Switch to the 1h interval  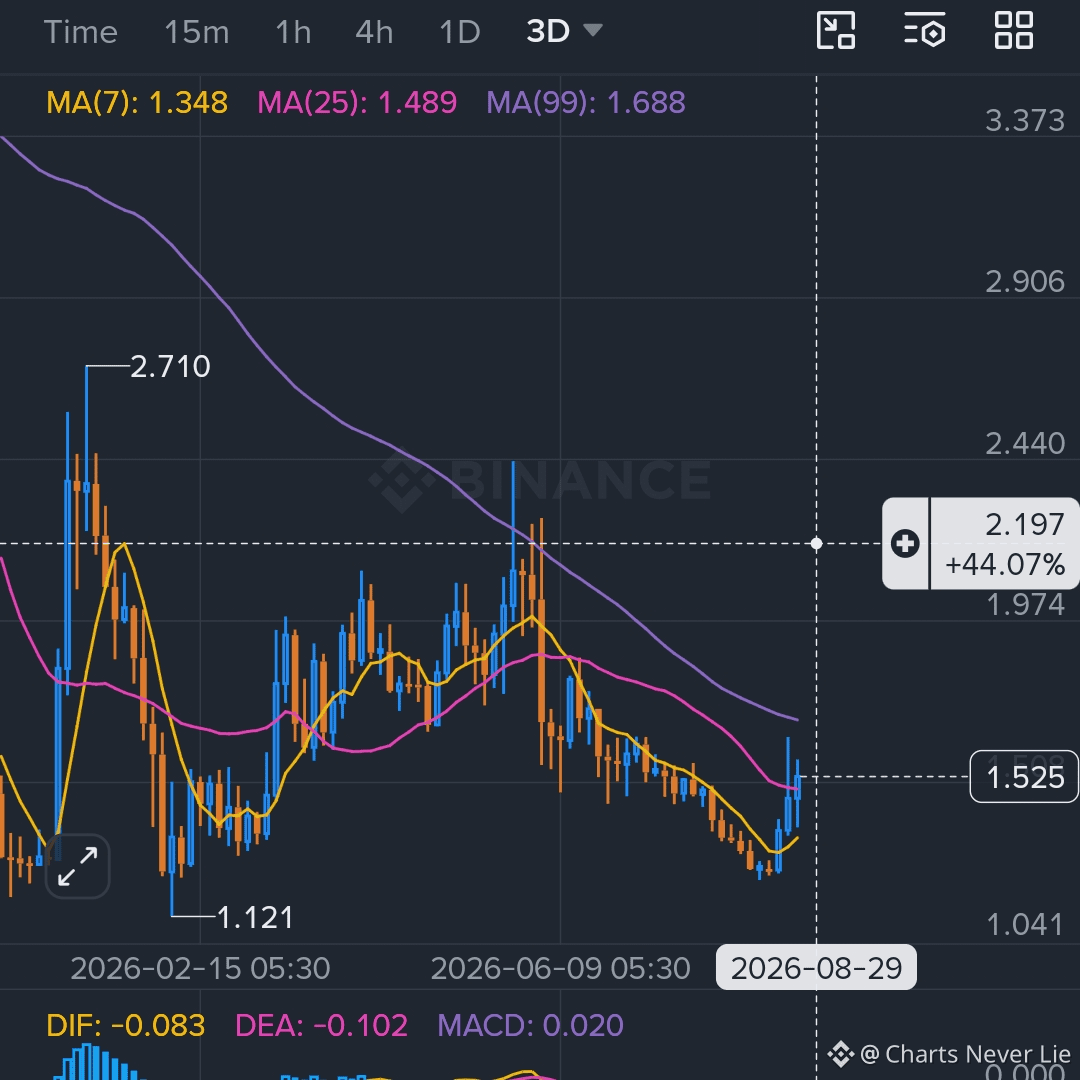tap(293, 32)
